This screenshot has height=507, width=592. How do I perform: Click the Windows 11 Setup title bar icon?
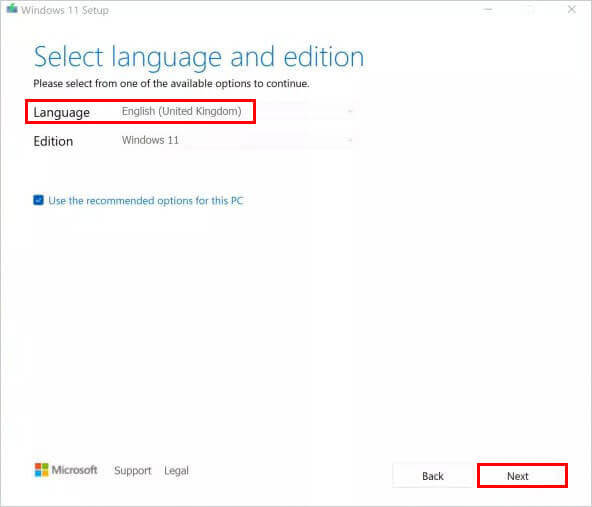click(12, 9)
